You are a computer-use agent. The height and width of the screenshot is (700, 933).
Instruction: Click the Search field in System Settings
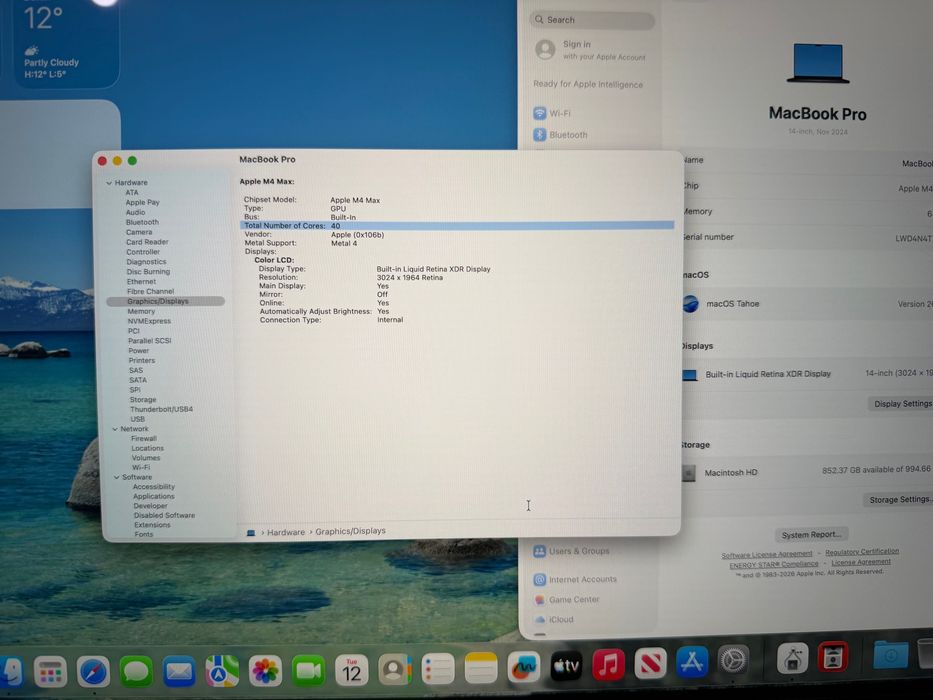click(592, 20)
